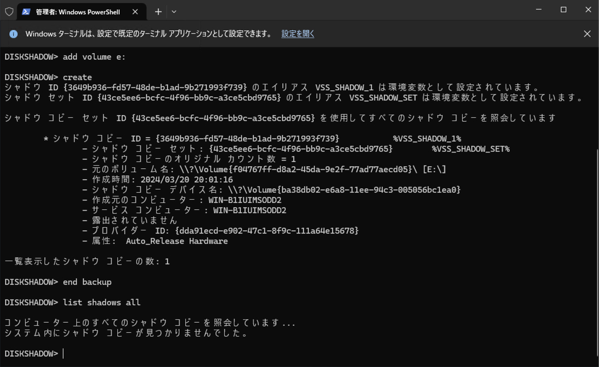
Task: Click the 露出されていません line
Action: [130, 220]
